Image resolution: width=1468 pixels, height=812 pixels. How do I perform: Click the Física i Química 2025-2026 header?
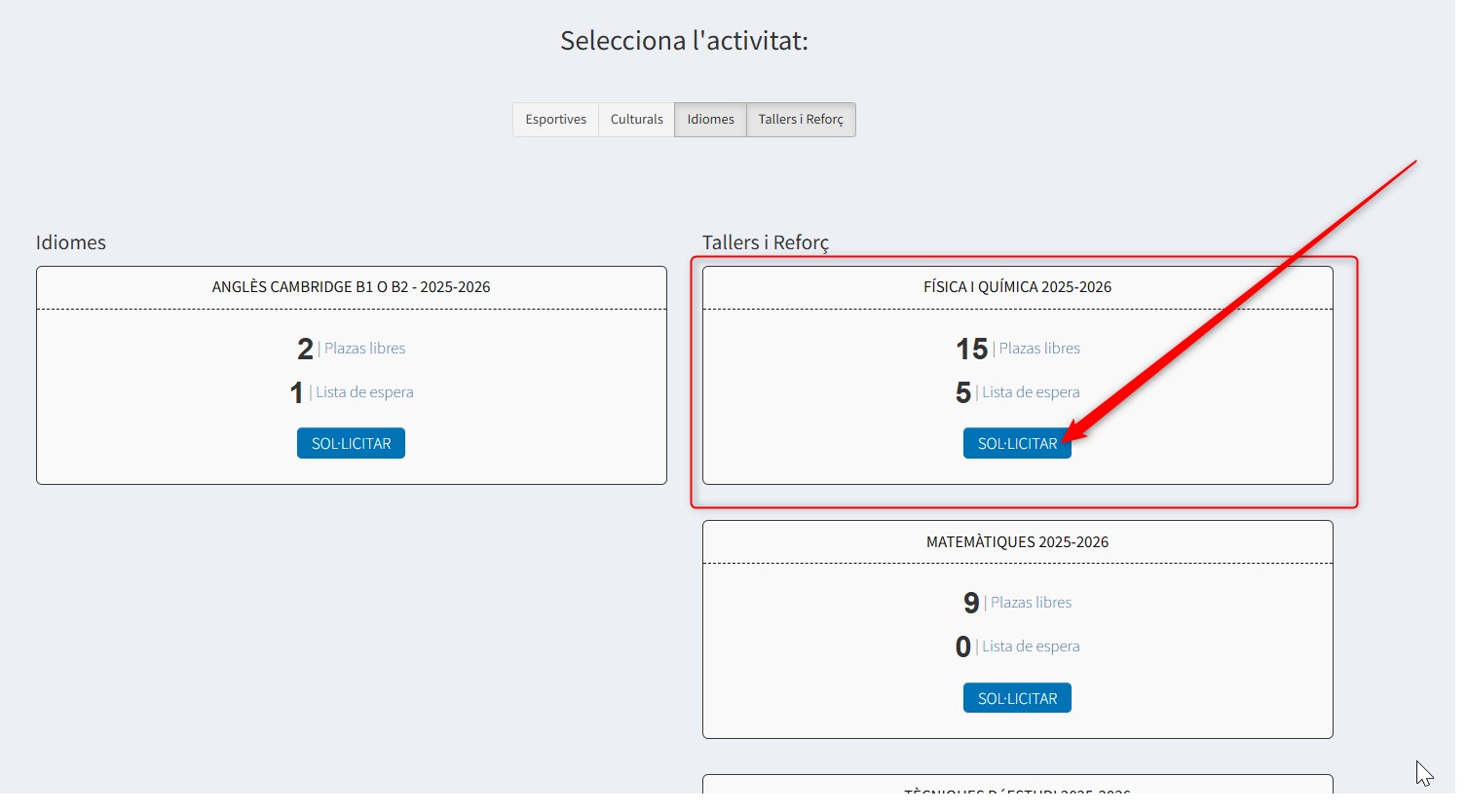tap(1017, 287)
